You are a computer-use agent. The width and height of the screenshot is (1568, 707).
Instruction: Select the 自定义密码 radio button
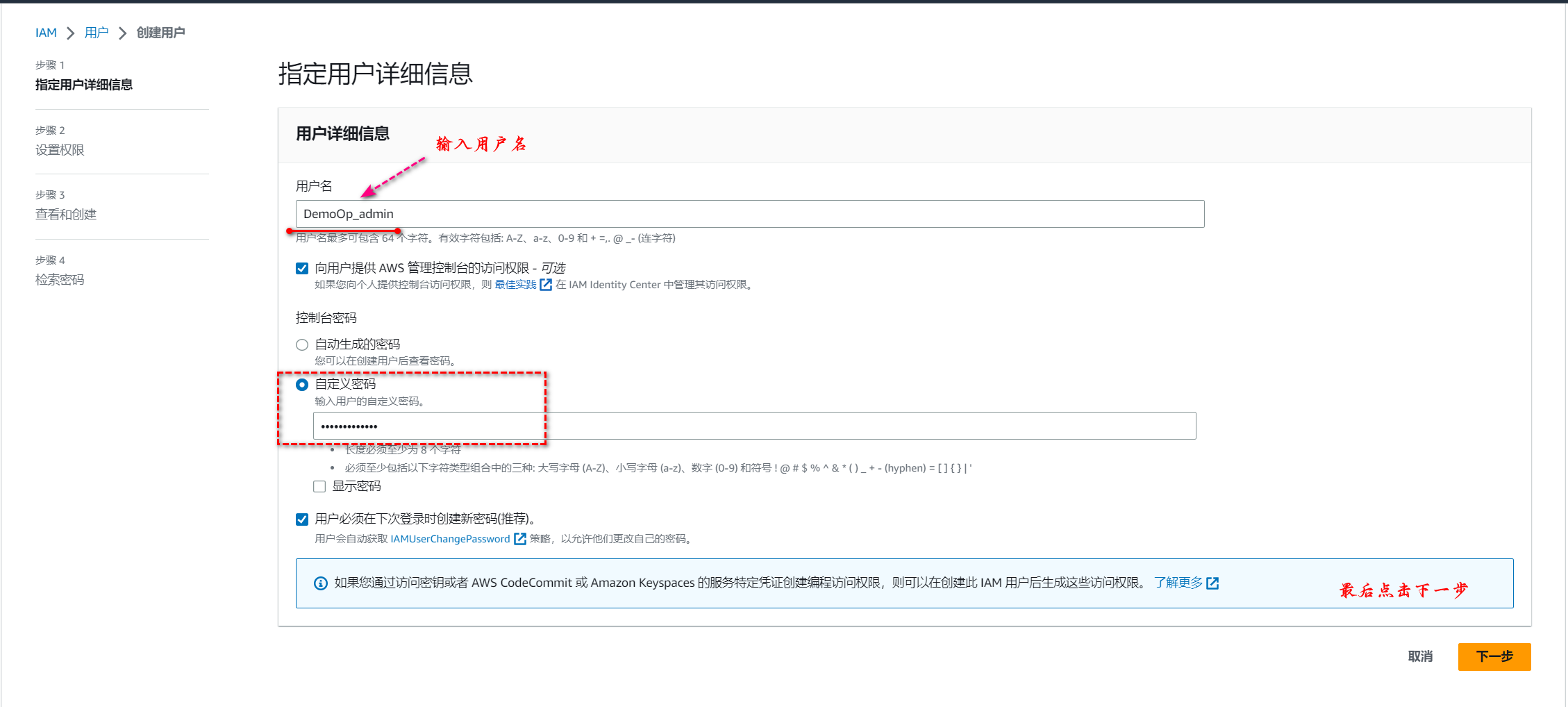click(302, 385)
